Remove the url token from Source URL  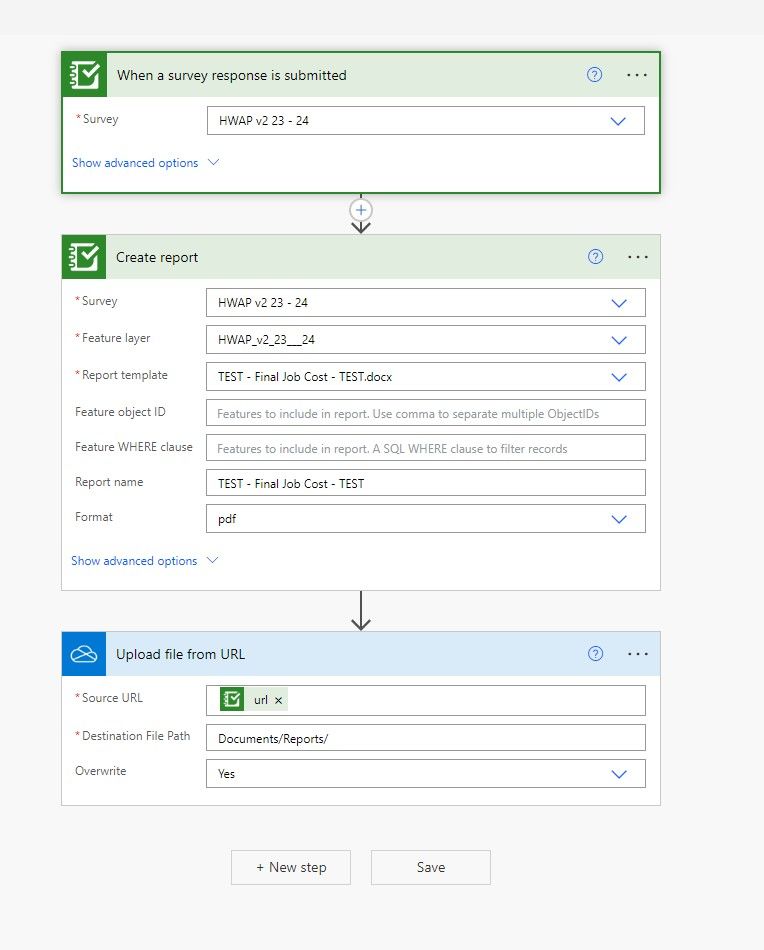pos(279,701)
